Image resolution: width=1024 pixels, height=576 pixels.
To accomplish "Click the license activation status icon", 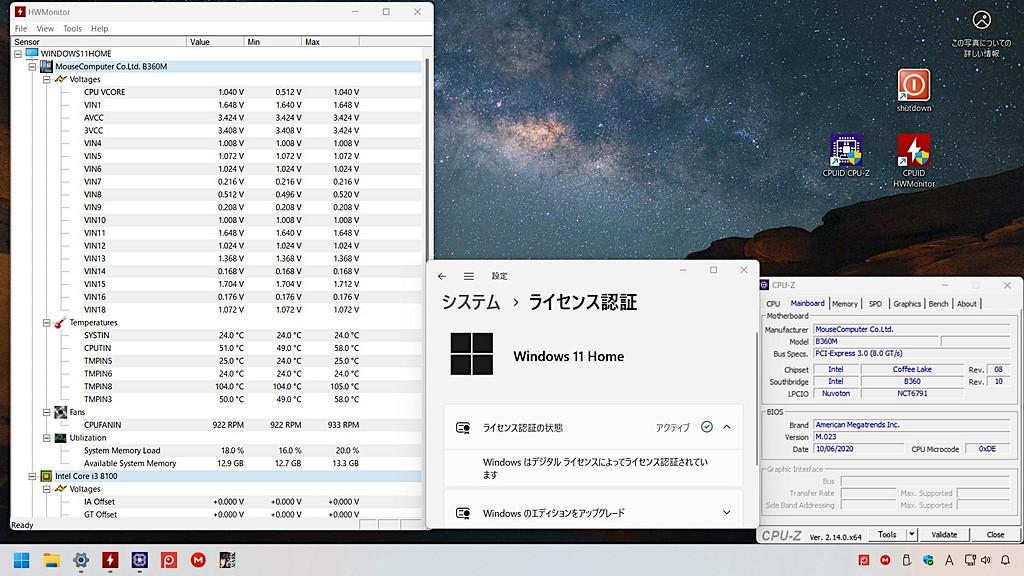I will (x=463, y=428).
